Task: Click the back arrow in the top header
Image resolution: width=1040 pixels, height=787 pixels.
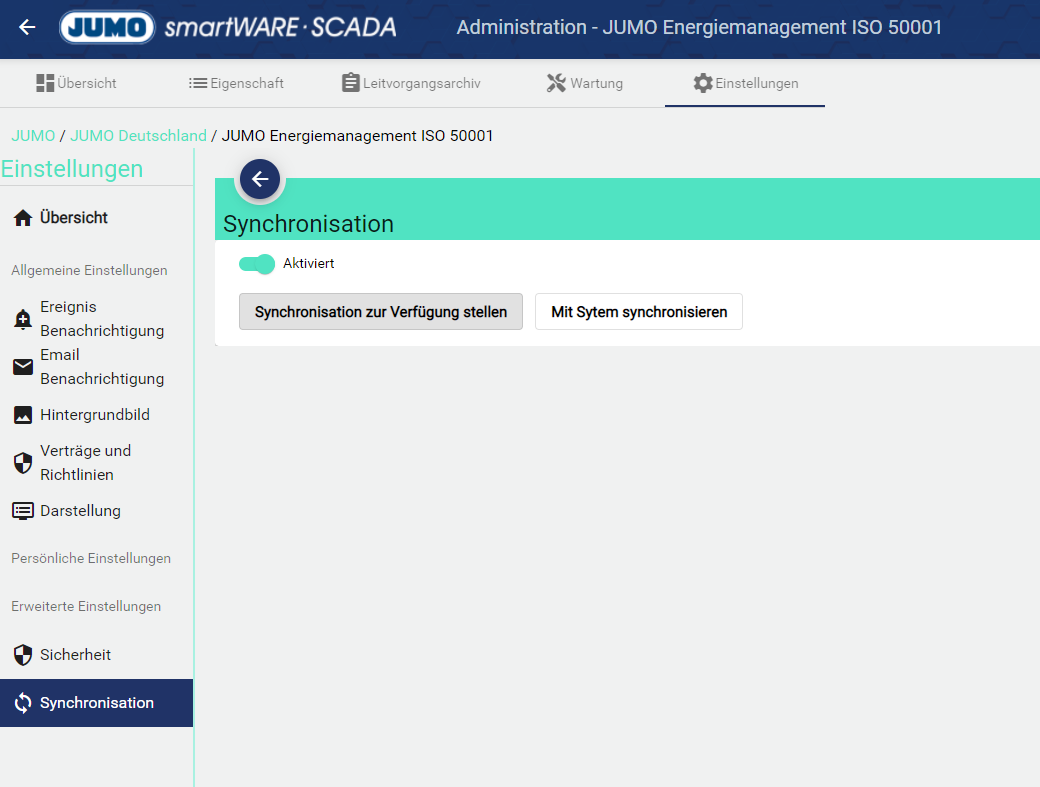Action: [27, 27]
